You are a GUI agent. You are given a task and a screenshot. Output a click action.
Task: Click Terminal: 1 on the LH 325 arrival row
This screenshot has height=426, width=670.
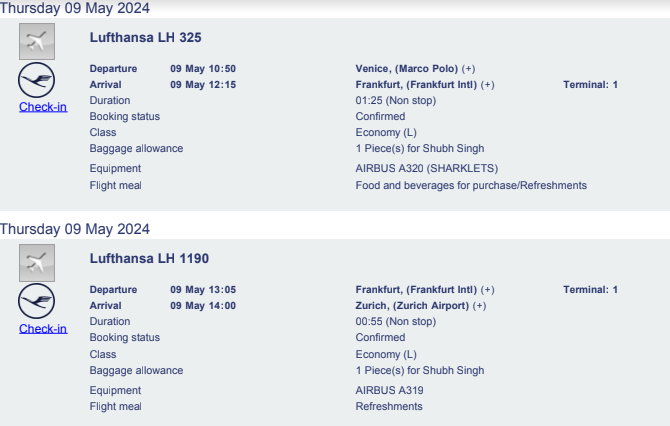[x=590, y=85]
